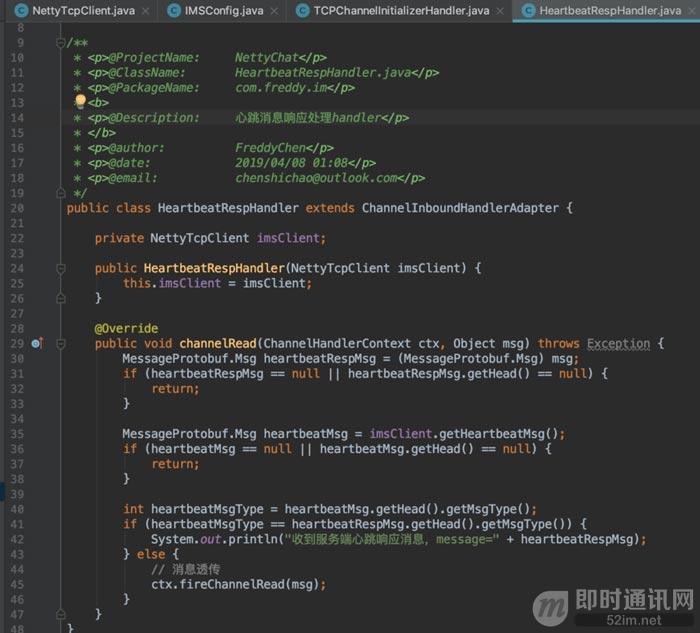Screen dimensions: 700x633
Task: Switch to the IMSConfig.java tab
Action: pos(224,11)
